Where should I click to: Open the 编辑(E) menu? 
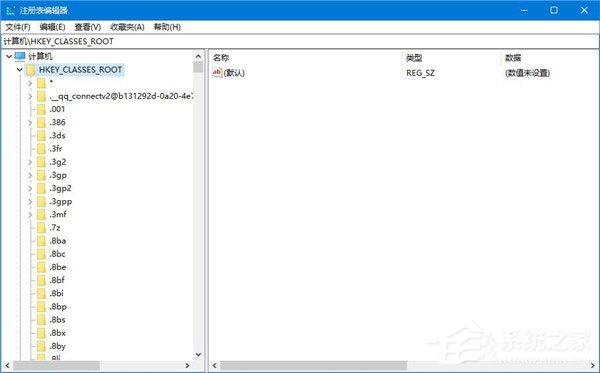(52, 27)
